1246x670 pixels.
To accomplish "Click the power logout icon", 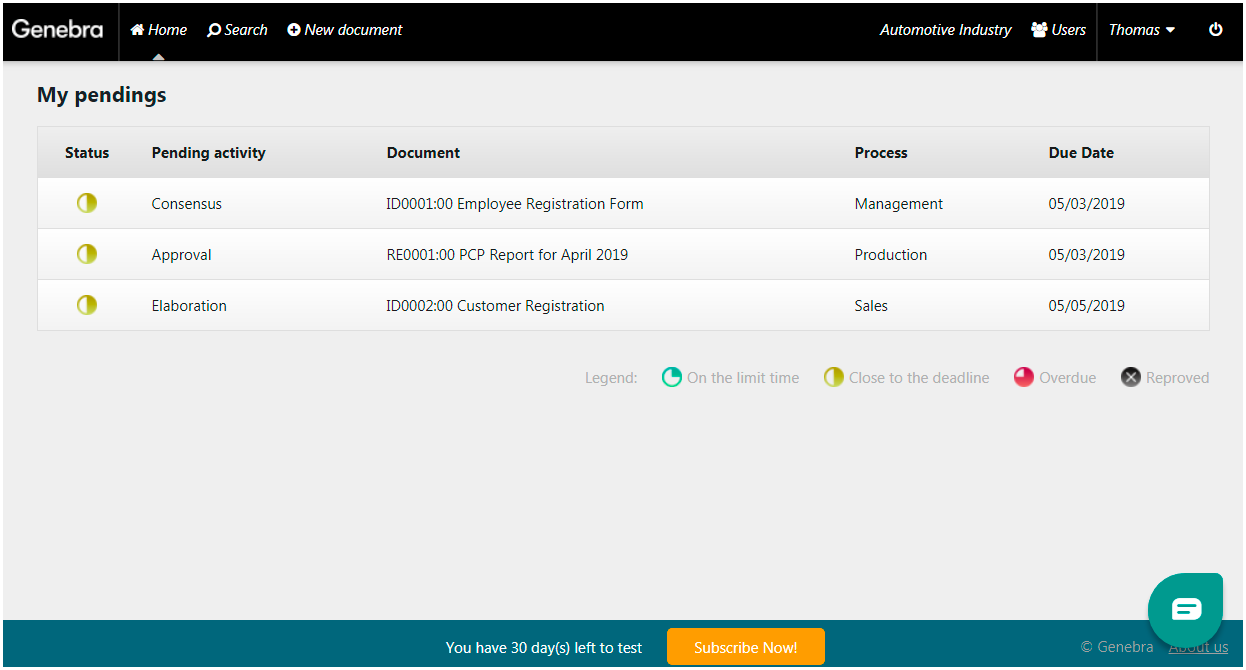I will pyautogui.click(x=1216, y=30).
